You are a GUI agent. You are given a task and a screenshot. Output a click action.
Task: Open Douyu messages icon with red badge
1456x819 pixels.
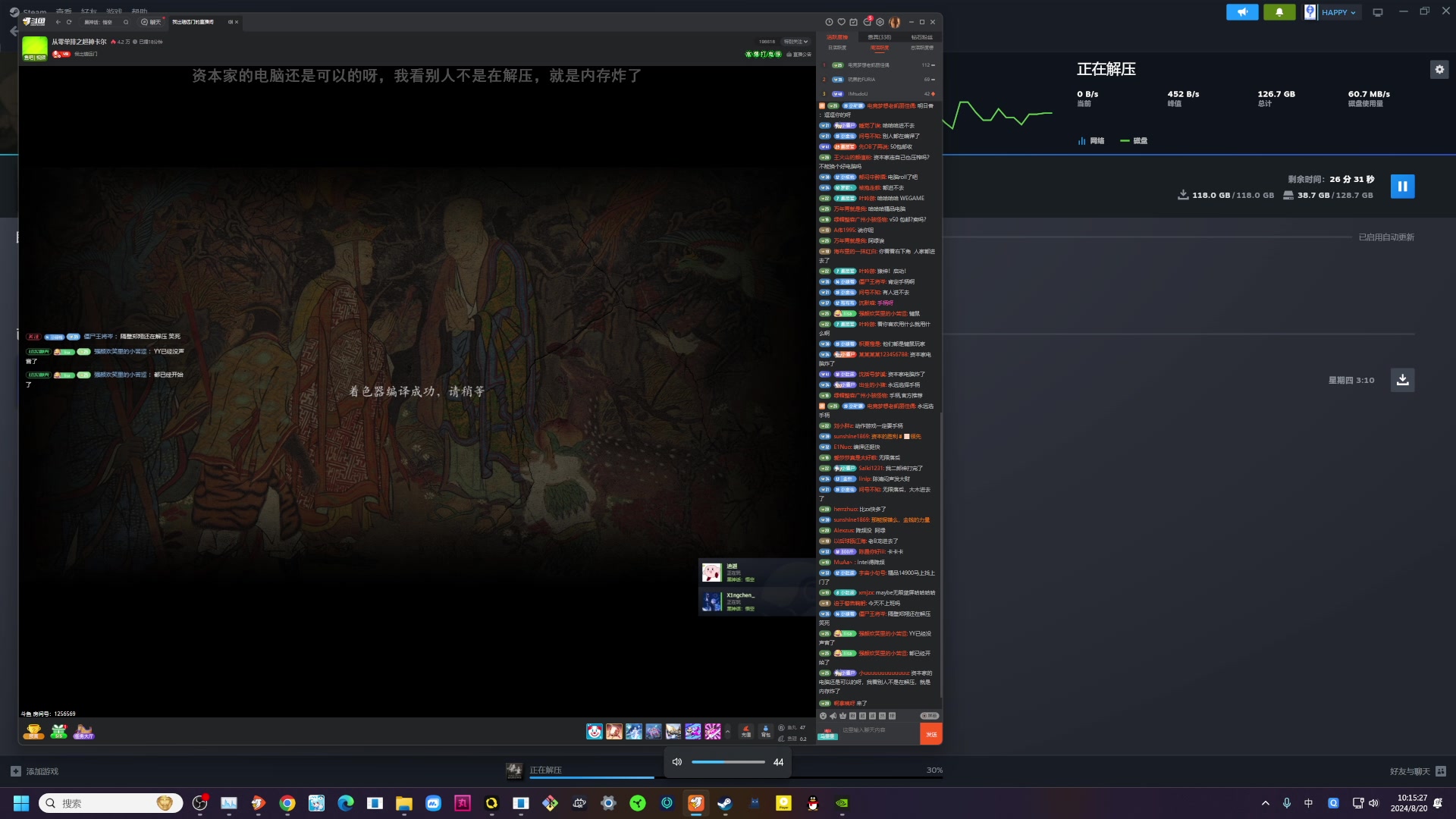(x=868, y=21)
